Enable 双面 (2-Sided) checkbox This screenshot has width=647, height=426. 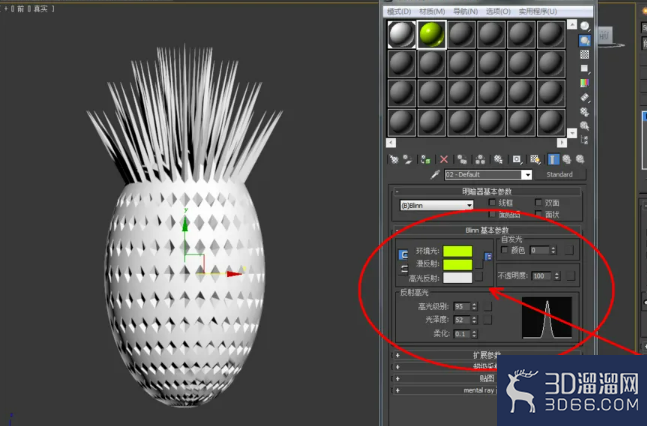[x=538, y=202]
